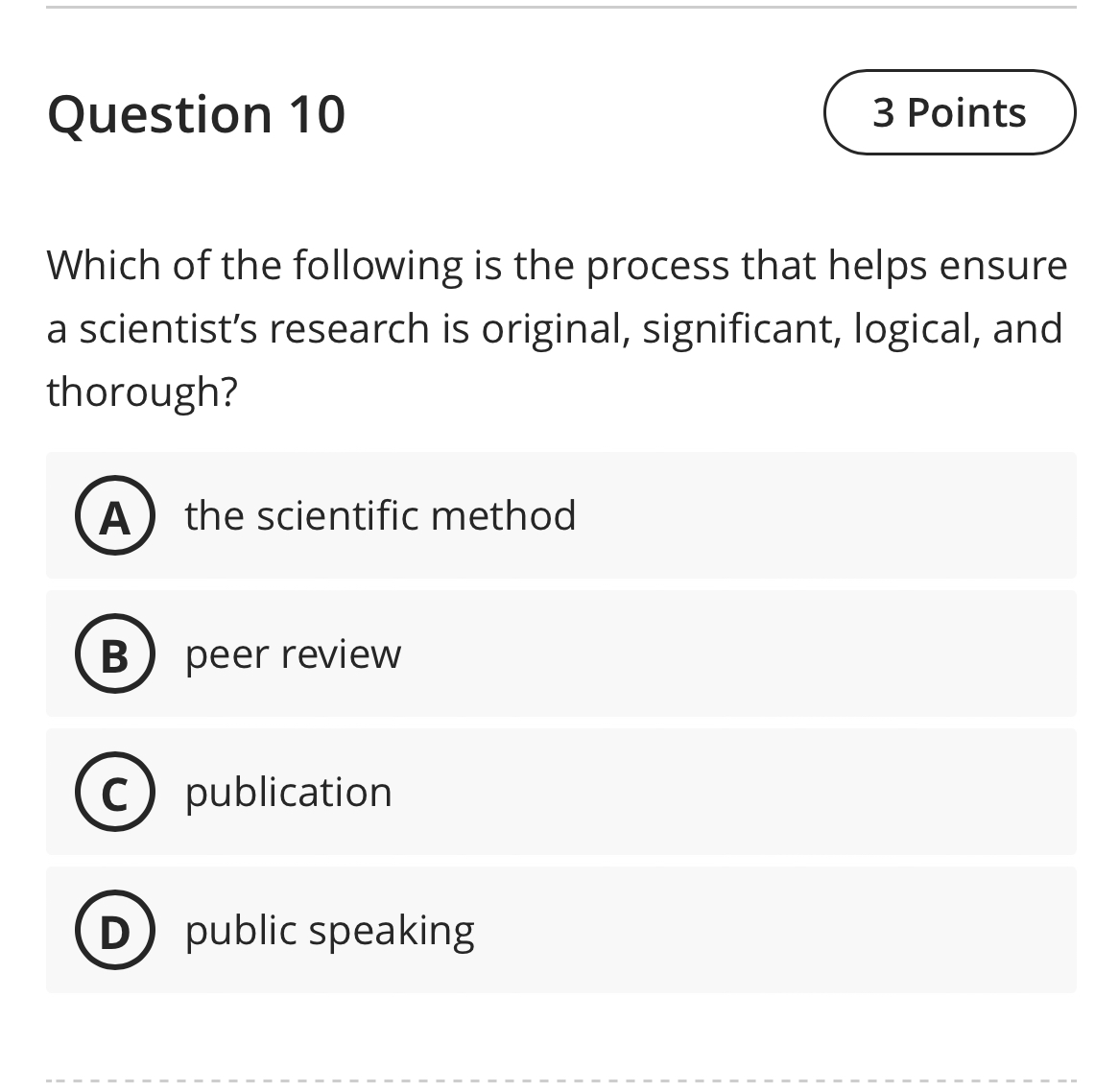The image size is (1095, 1092).
Task: Select answer option D, public speaking
Action: point(560,929)
